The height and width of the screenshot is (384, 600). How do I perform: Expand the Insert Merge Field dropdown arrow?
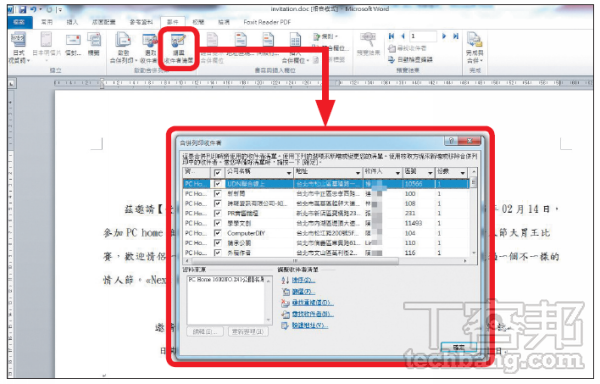tap(308, 60)
